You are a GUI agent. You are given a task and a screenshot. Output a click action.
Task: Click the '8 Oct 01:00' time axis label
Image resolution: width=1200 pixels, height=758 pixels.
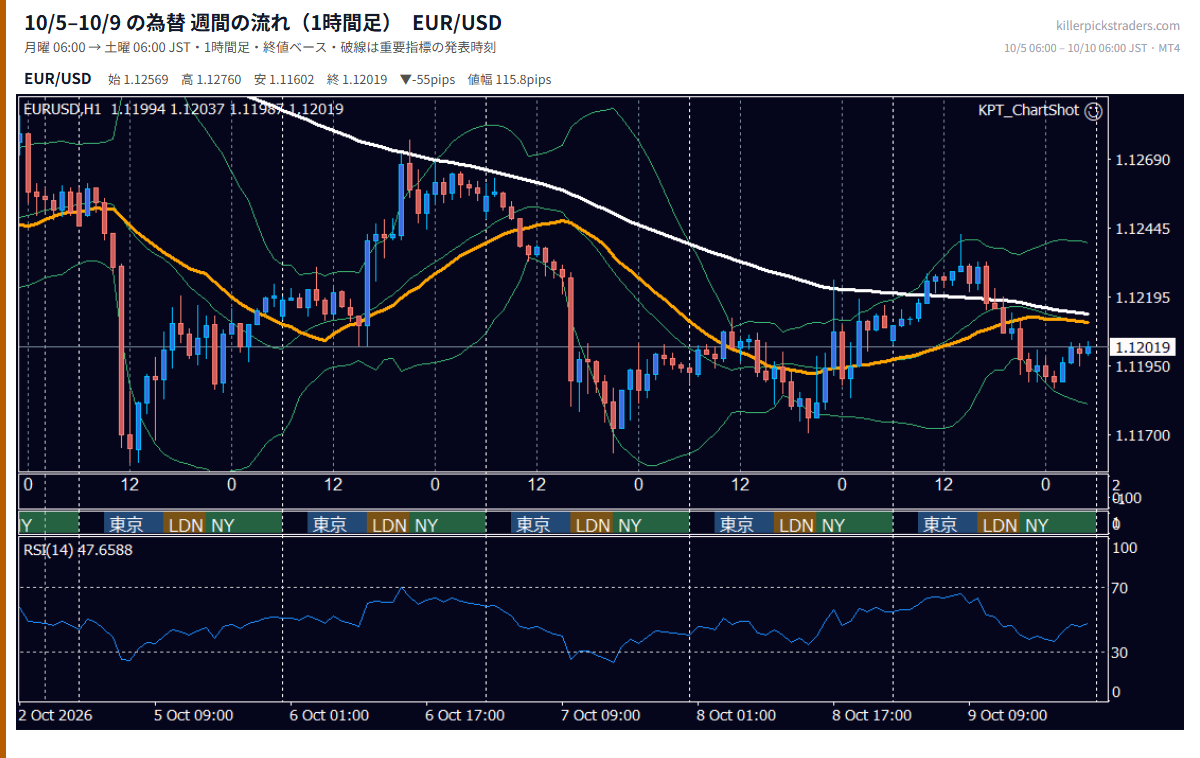736,715
